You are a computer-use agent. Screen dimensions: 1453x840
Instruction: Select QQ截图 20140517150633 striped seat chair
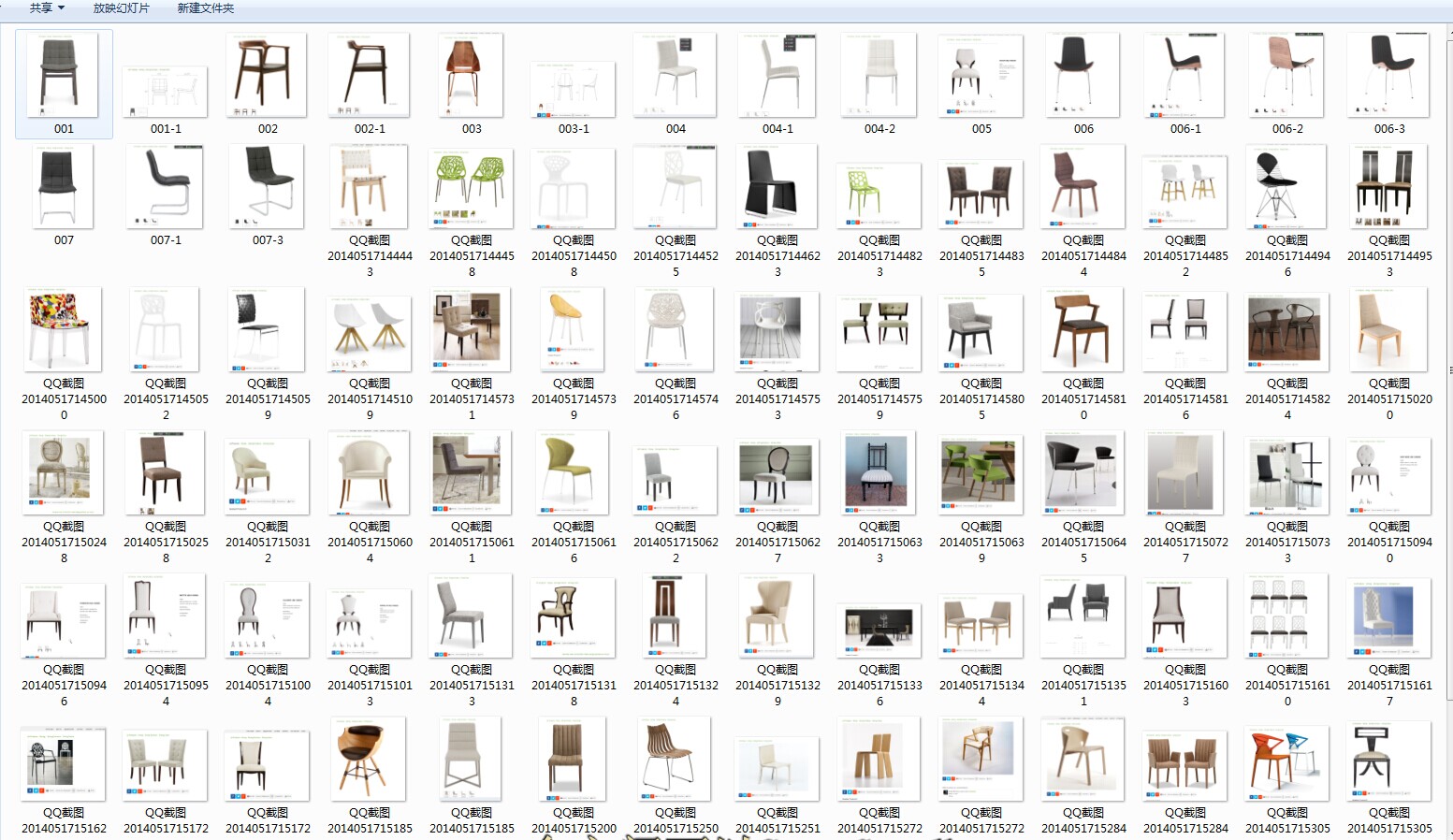[879, 472]
